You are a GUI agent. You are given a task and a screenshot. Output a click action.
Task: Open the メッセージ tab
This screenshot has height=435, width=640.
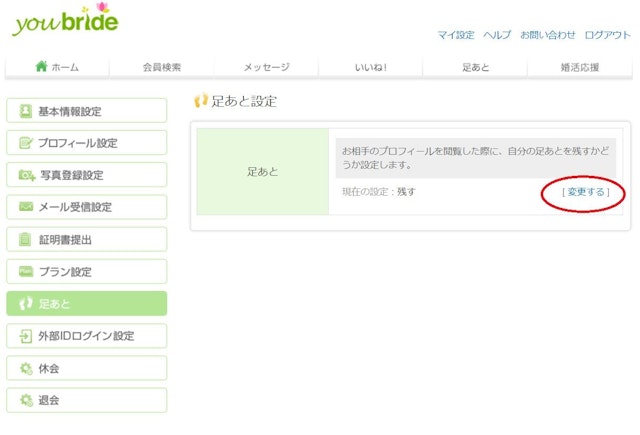click(x=266, y=67)
